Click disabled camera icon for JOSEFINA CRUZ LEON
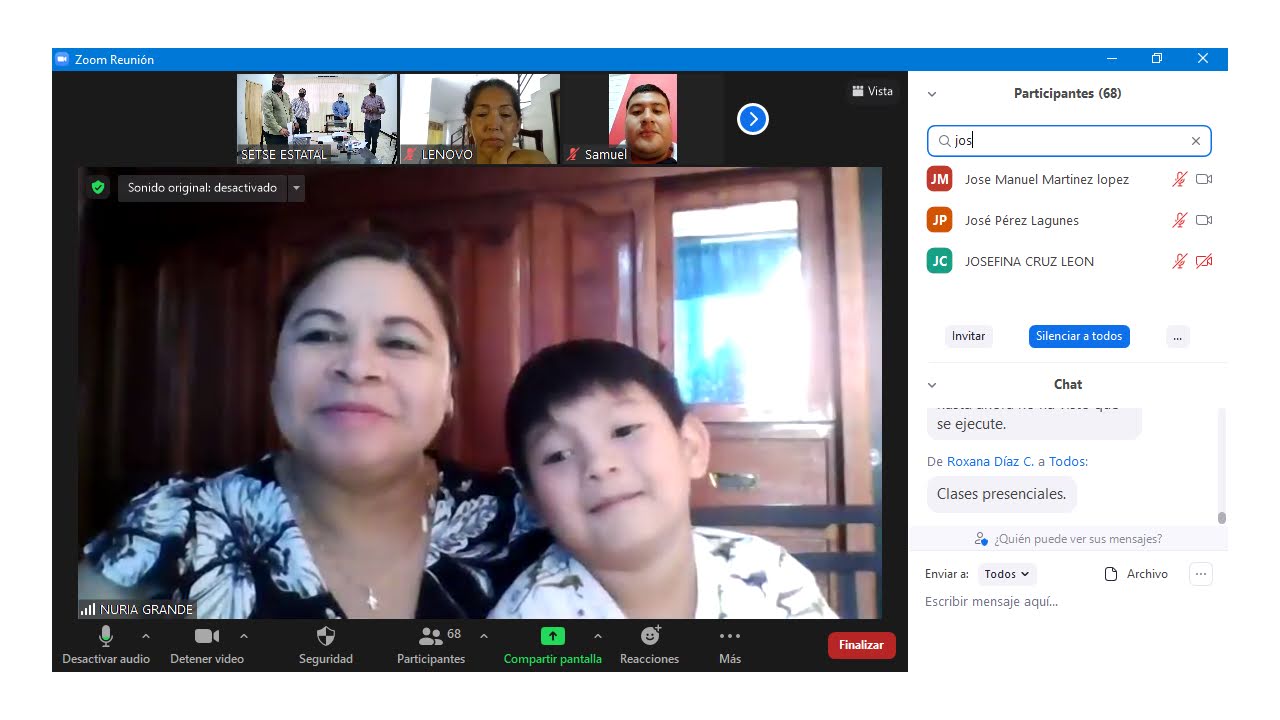This screenshot has width=1280, height=720. (x=1204, y=261)
